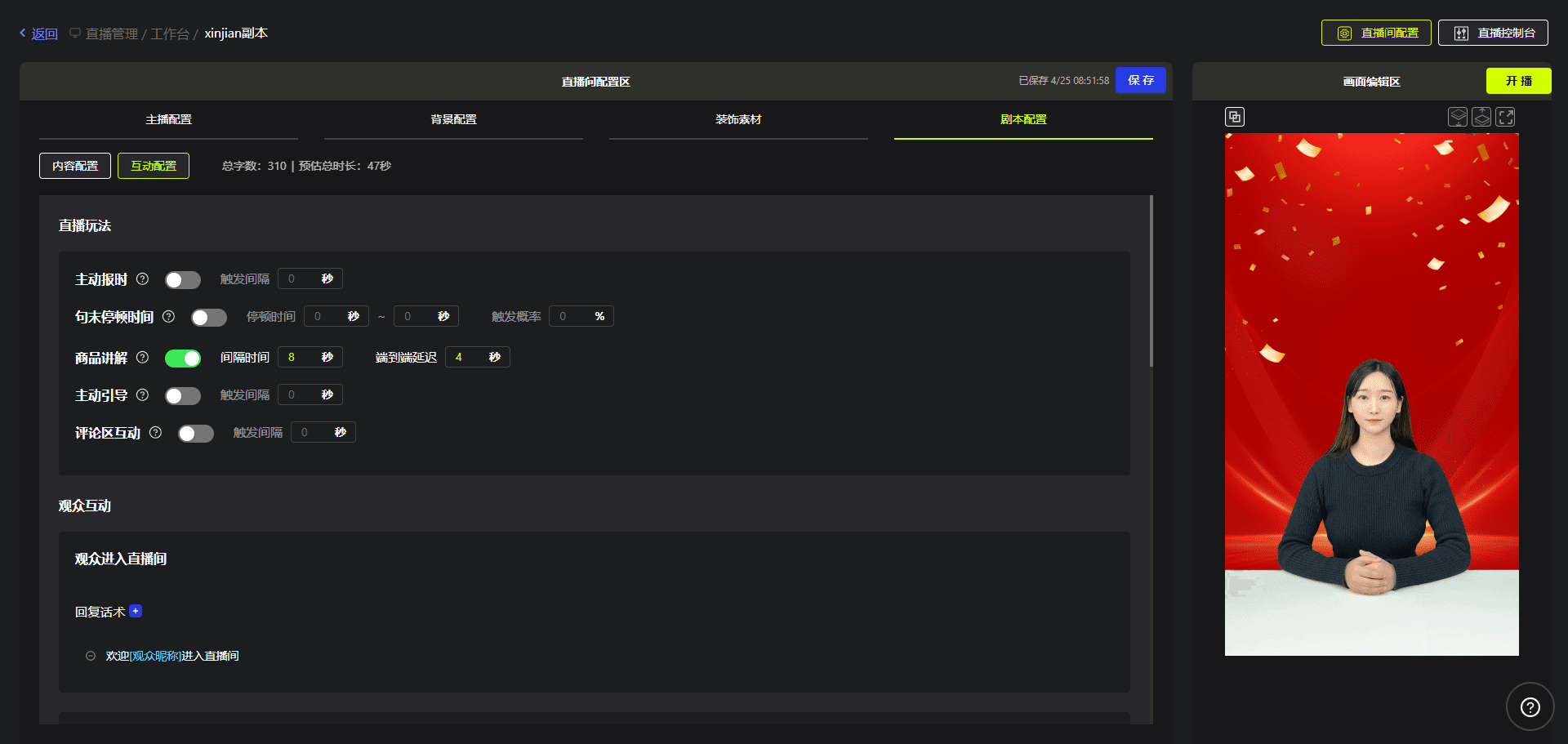This screenshot has width=1568, height=744.
Task: Open the 装饰素材 tab
Action: (738, 119)
